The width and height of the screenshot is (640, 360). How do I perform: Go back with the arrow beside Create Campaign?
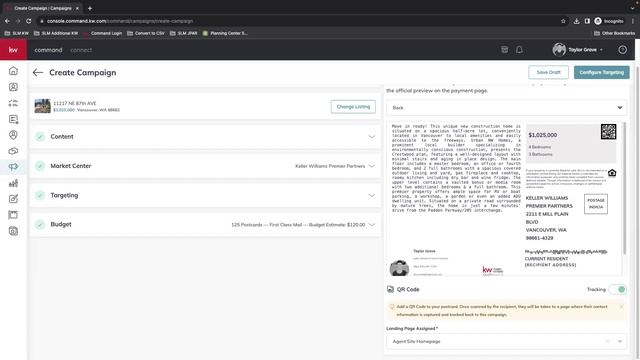(38, 73)
